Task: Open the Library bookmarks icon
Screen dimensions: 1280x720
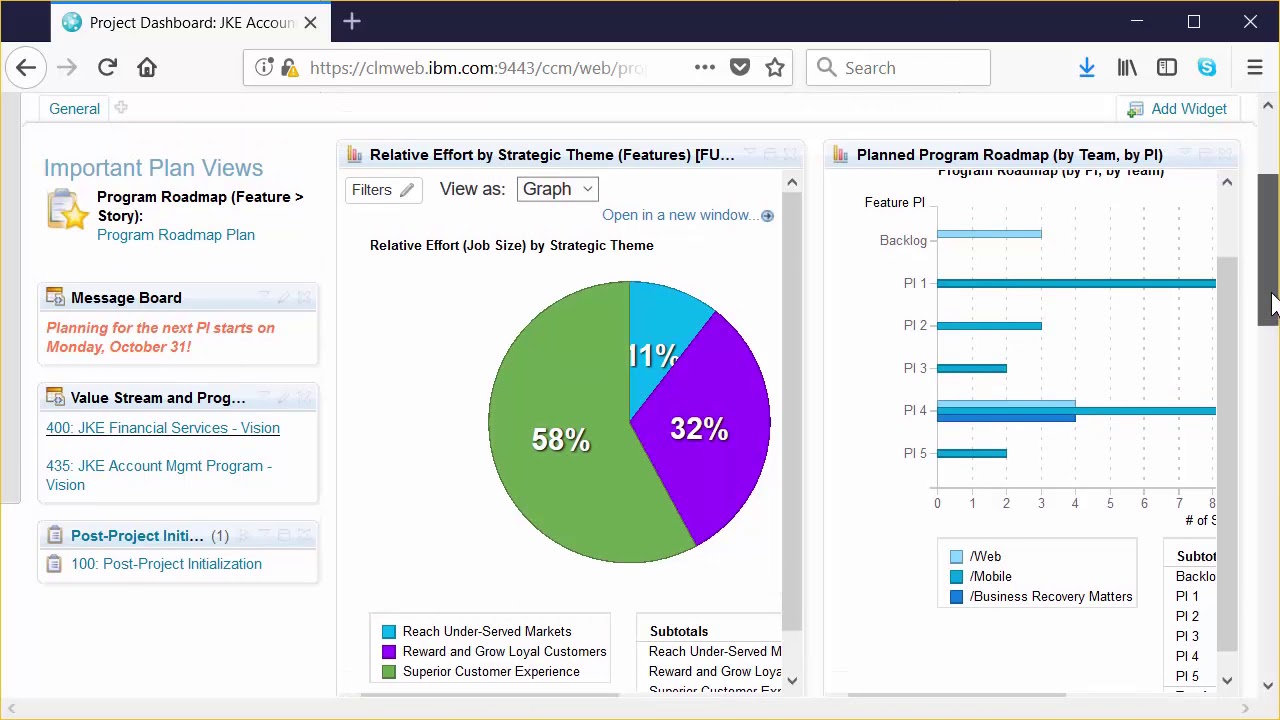Action: click(1127, 68)
